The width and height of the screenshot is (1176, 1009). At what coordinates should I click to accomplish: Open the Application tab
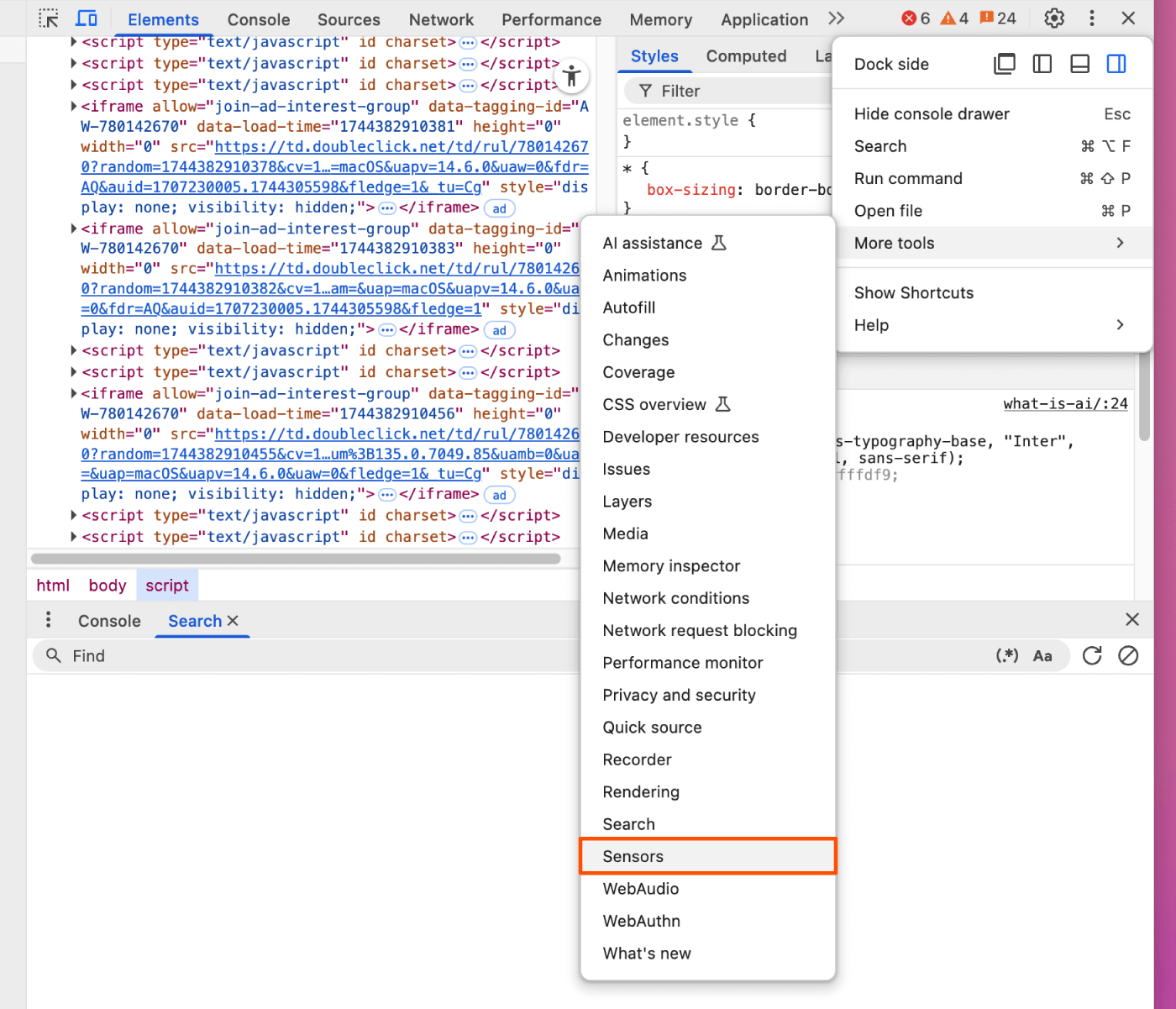[x=764, y=19]
